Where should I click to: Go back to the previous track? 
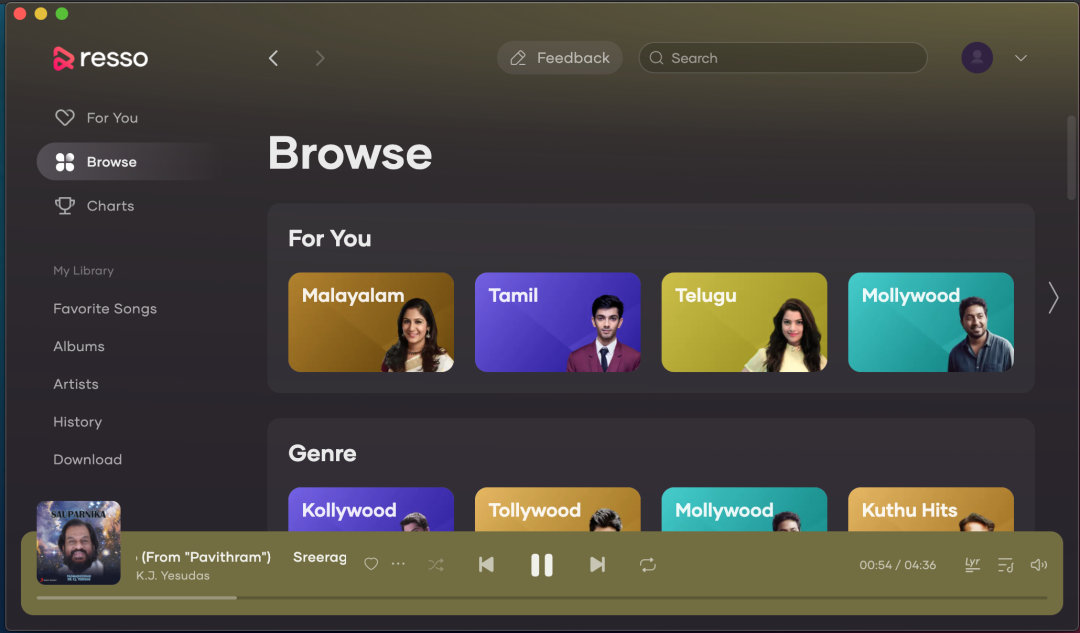coord(486,565)
